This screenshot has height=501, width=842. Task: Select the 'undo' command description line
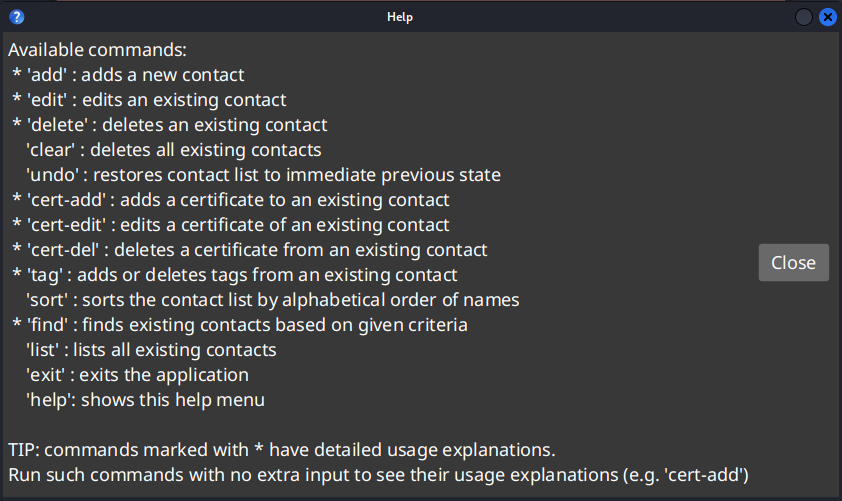tap(263, 175)
